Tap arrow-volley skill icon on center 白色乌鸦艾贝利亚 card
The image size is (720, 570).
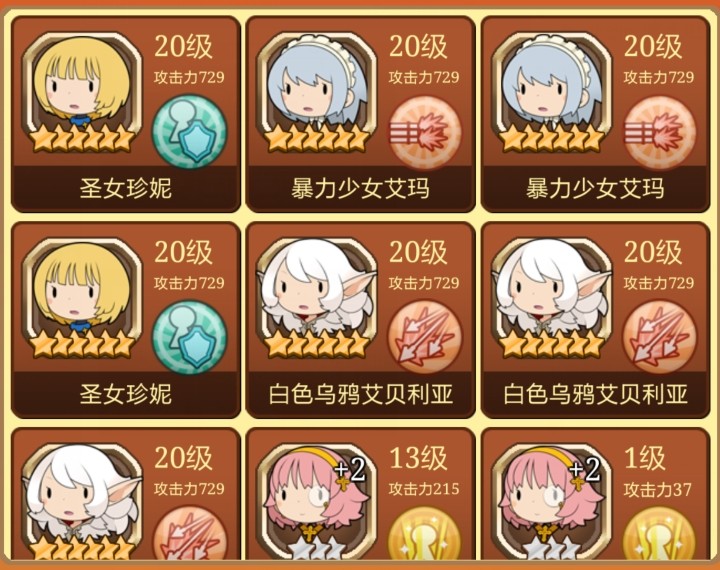click(424, 338)
